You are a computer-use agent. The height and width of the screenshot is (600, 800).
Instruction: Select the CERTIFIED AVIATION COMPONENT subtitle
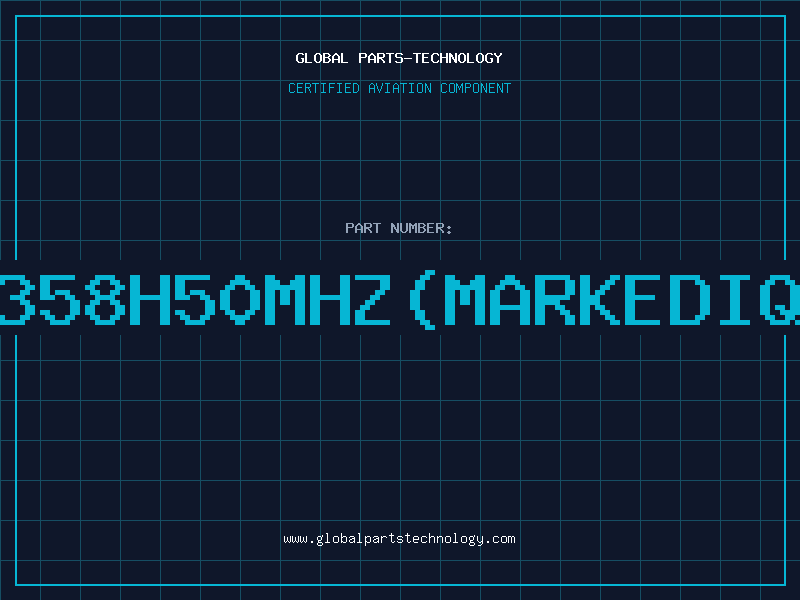click(399, 88)
